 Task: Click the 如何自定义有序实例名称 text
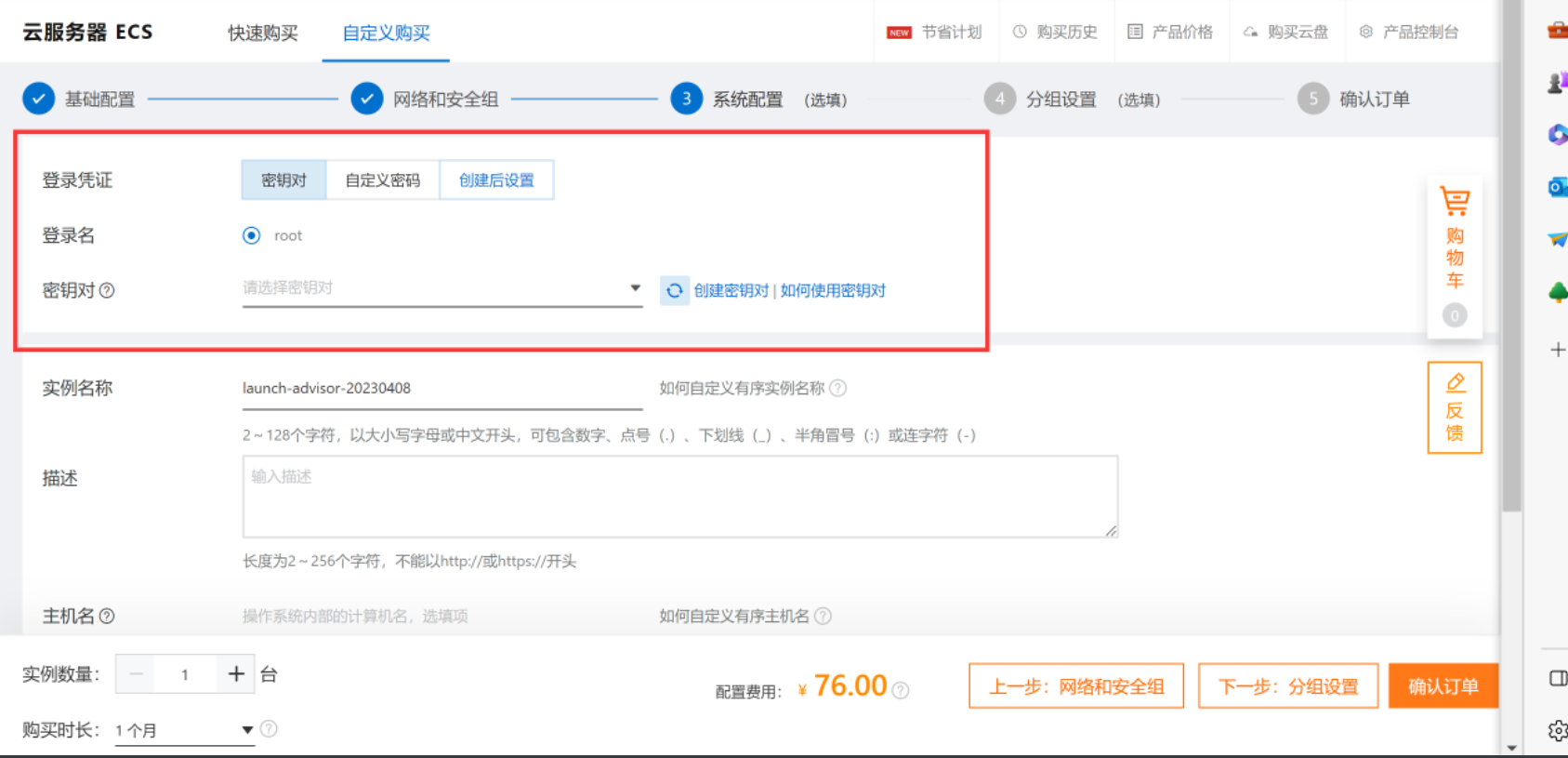click(742, 388)
